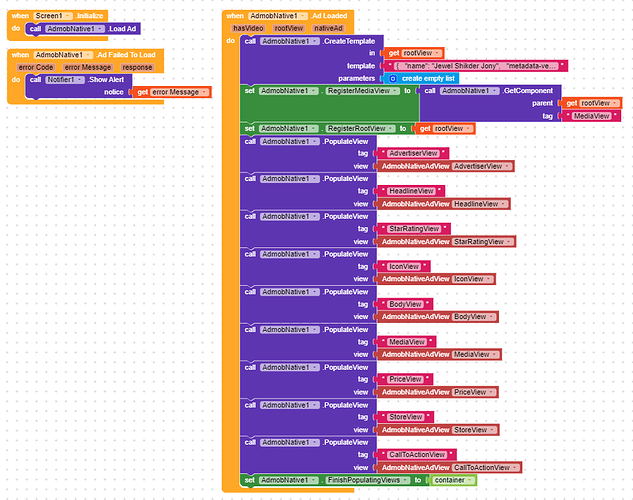Edit the "HeadlineView" tag text string
Screen dimensions: 633x500
point(411,191)
